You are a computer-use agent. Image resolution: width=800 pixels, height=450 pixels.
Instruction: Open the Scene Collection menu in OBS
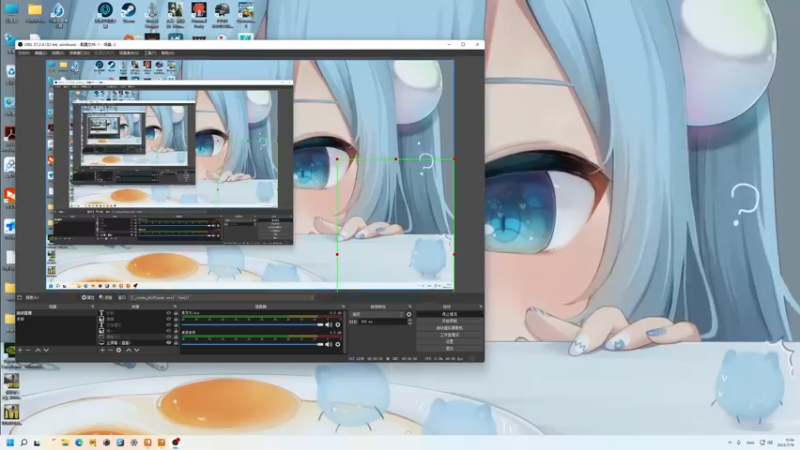pyautogui.click(x=128, y=53)
